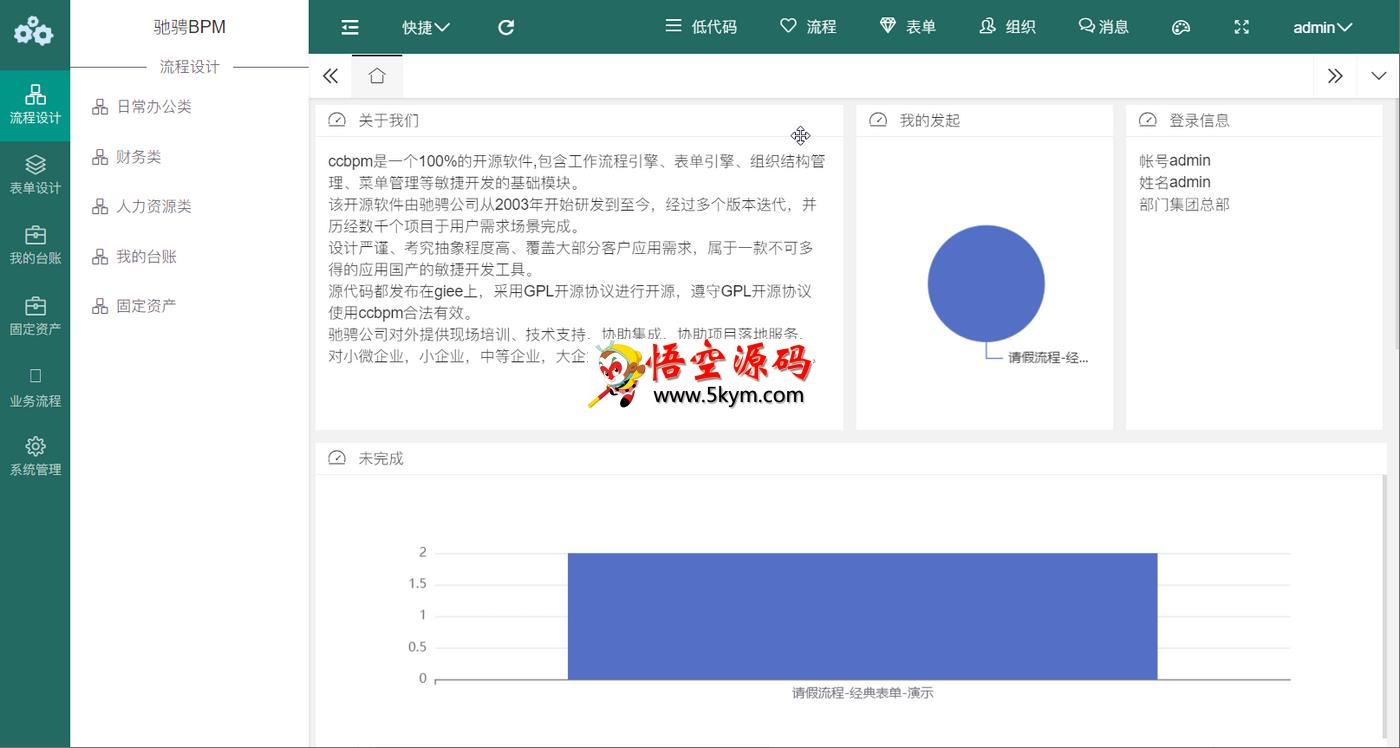Open 系统管理 gear module

tap(35, 456)
